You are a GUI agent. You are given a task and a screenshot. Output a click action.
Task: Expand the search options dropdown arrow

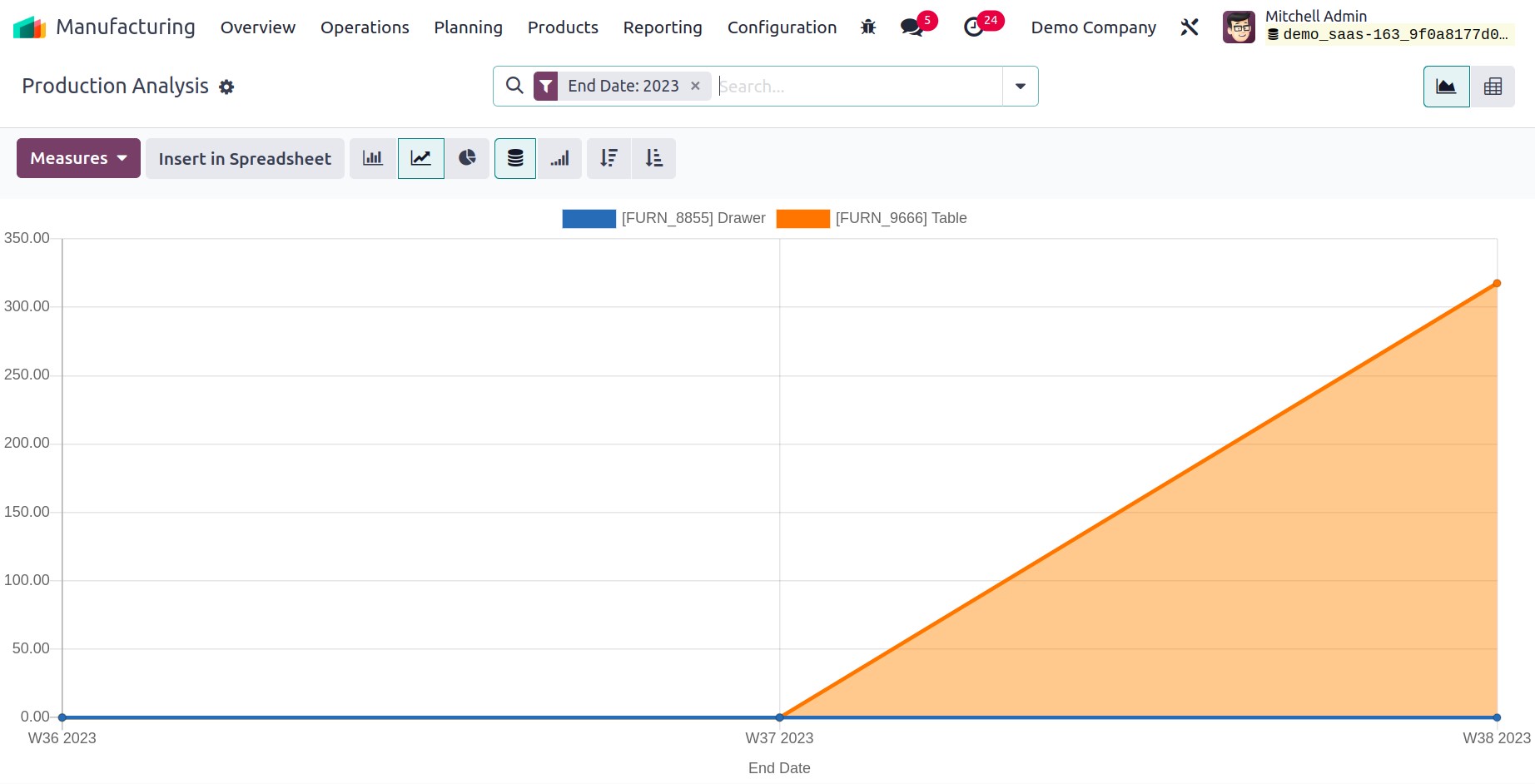(x=1021, y=86)
